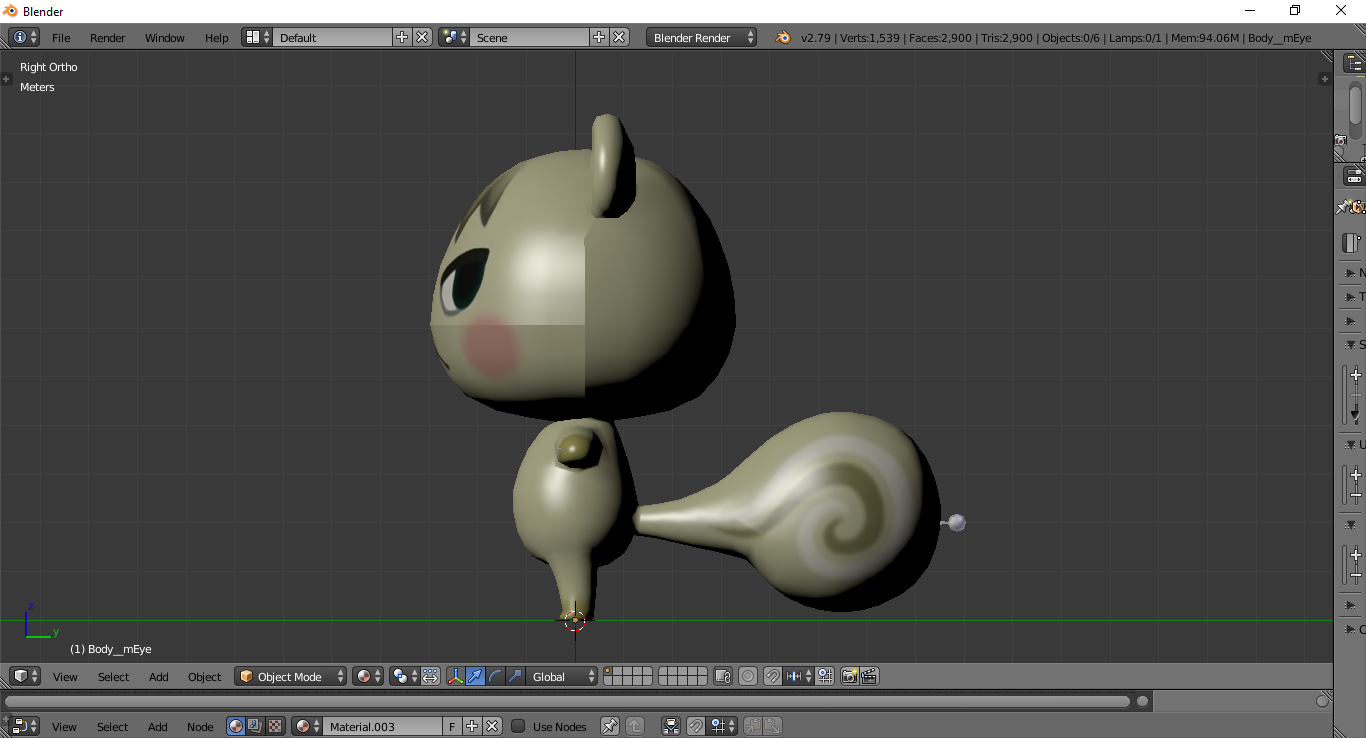1366x738 pixels.
Task: Show tool shelf via plus under Meters
Action: coord(6,78)
